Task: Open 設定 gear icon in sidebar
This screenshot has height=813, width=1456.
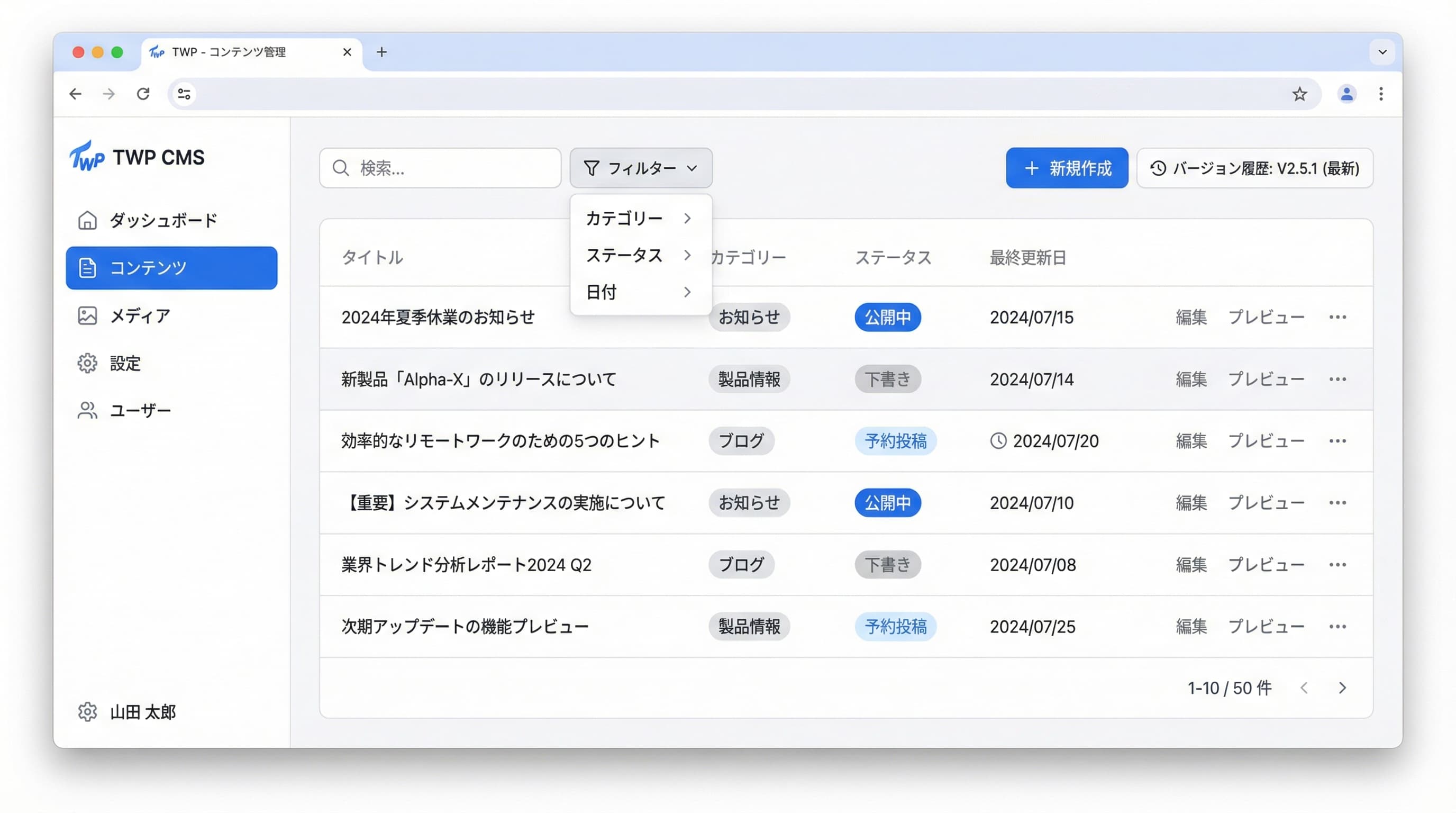Action: click(87, 363)
